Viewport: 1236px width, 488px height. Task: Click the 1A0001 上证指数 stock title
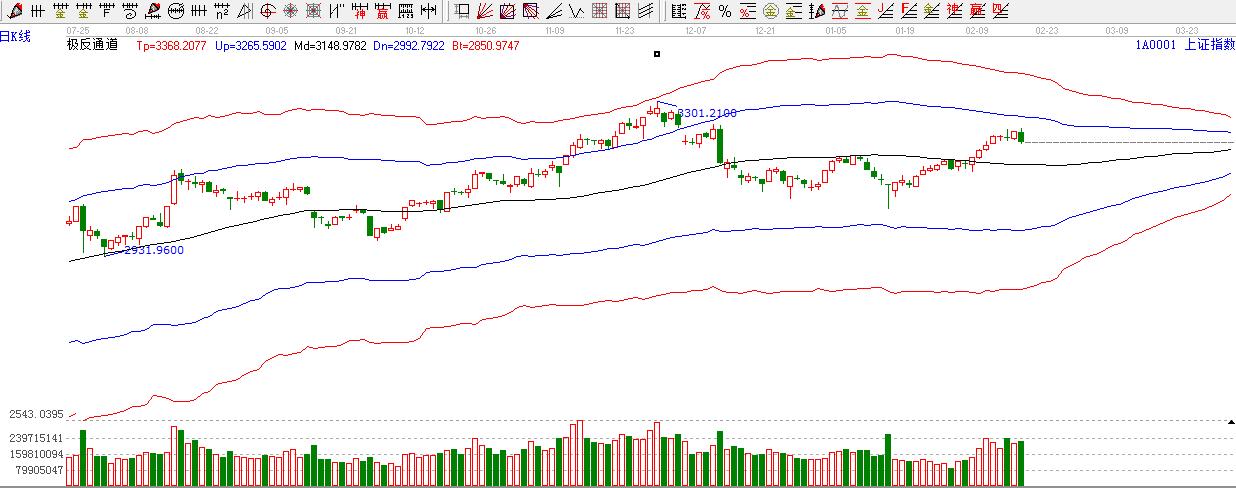pos(1184,45)
